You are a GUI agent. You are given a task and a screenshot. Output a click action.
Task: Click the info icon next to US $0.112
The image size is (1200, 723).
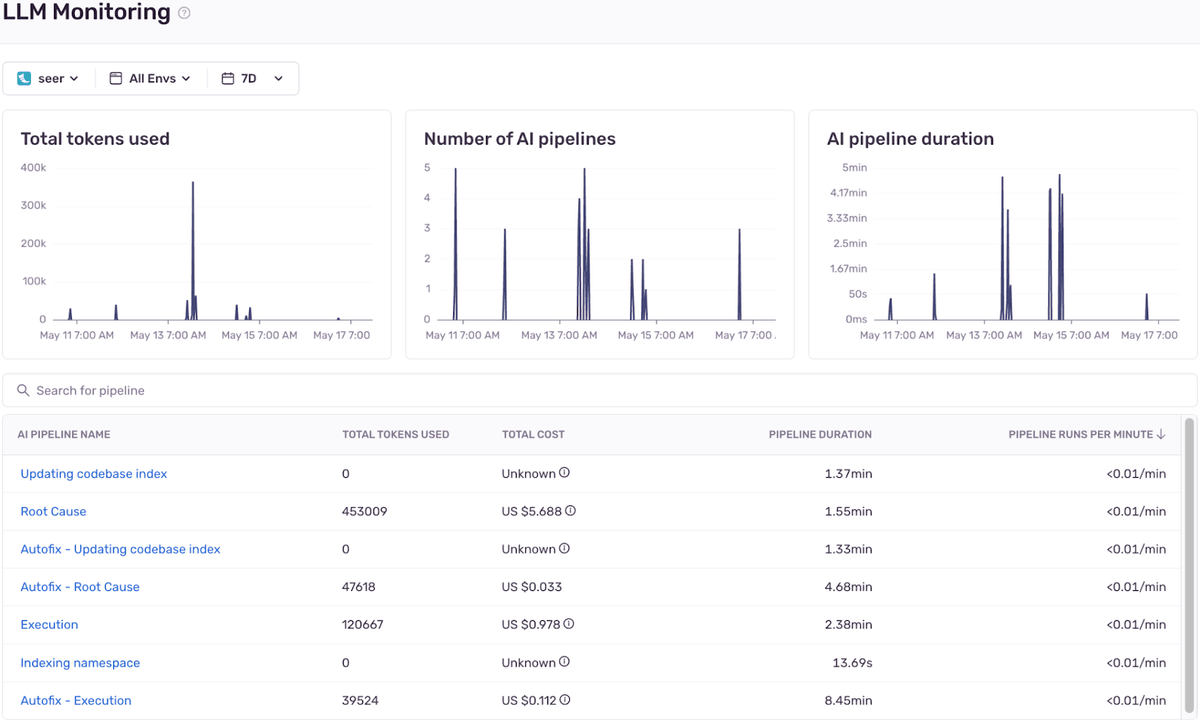point(565,700)
